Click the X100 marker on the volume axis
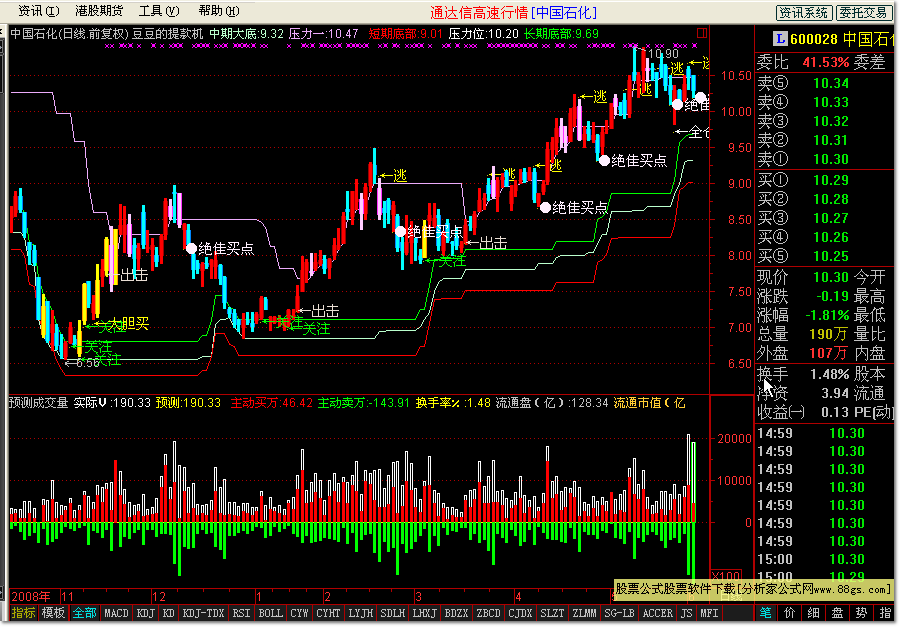Screen dimensions: 901x627 coord(726,575)
